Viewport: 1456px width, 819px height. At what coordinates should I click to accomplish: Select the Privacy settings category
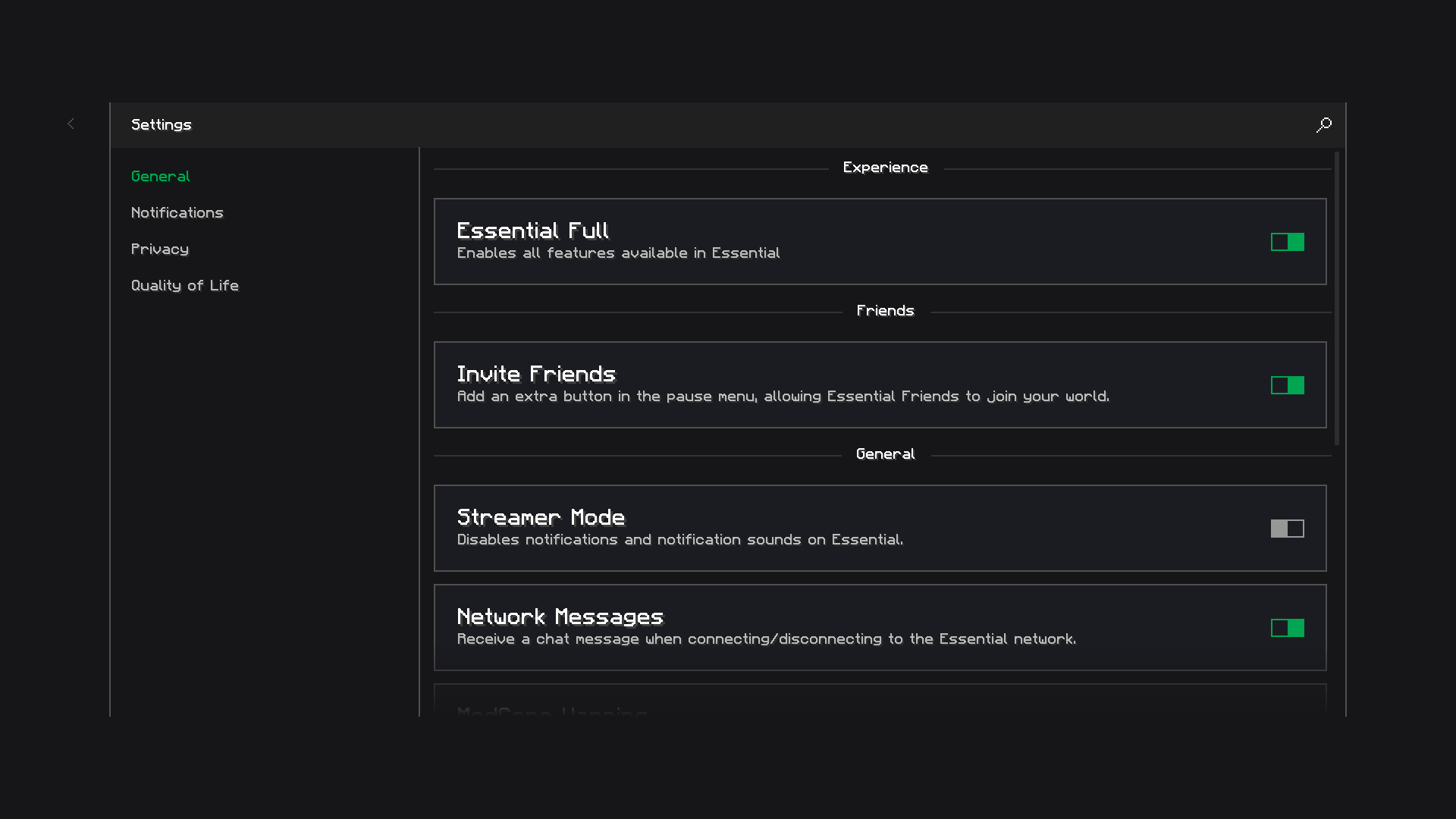[x=160, y=249]
